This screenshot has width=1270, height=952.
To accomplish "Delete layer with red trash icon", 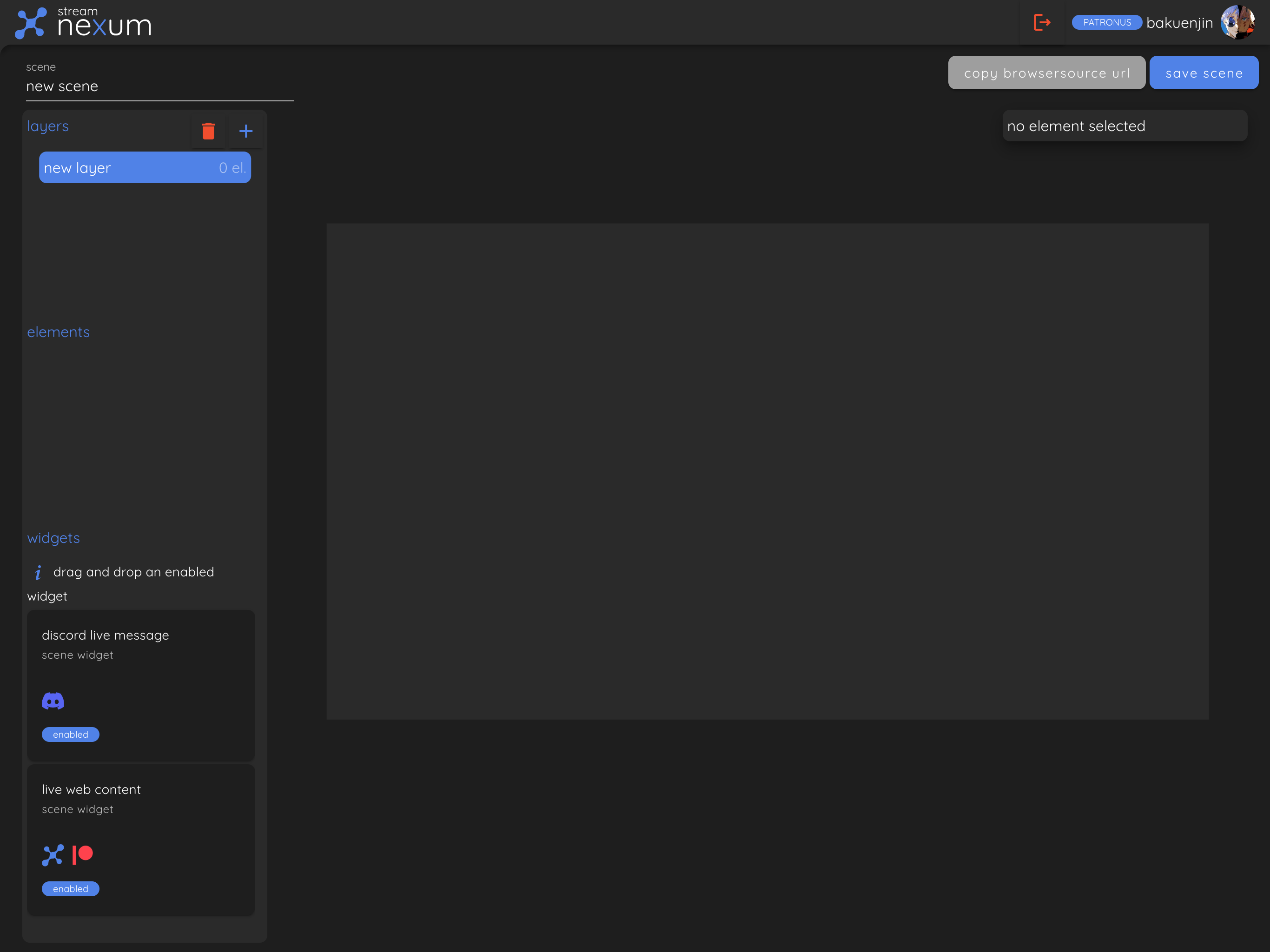I will pos(208,132).
